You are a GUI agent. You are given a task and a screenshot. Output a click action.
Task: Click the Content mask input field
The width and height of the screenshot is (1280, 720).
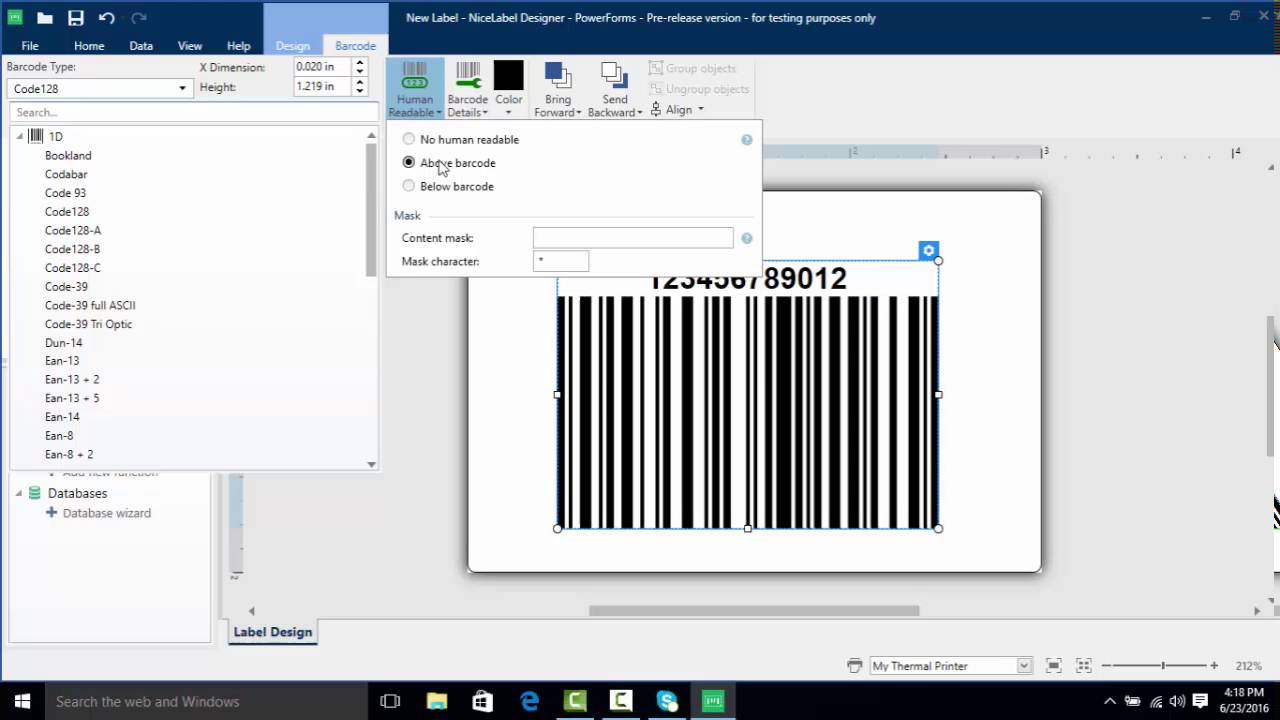pos(633,238)
